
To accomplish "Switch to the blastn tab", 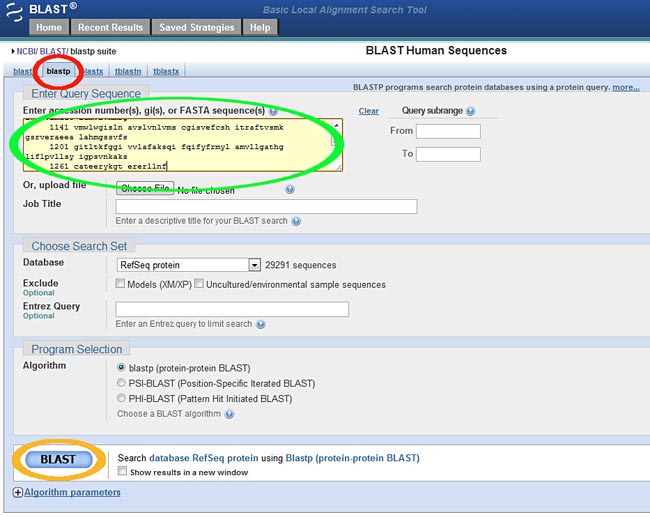I will [22, 71].
